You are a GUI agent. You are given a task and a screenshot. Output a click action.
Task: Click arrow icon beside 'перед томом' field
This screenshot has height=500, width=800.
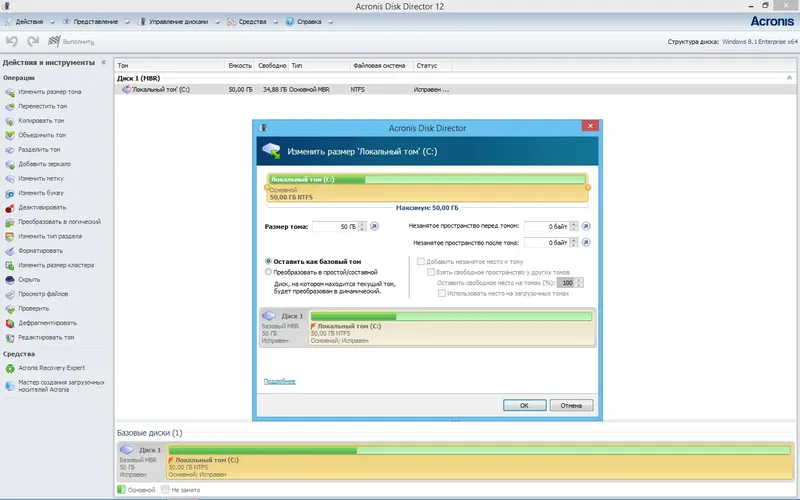tap(586, 226)
